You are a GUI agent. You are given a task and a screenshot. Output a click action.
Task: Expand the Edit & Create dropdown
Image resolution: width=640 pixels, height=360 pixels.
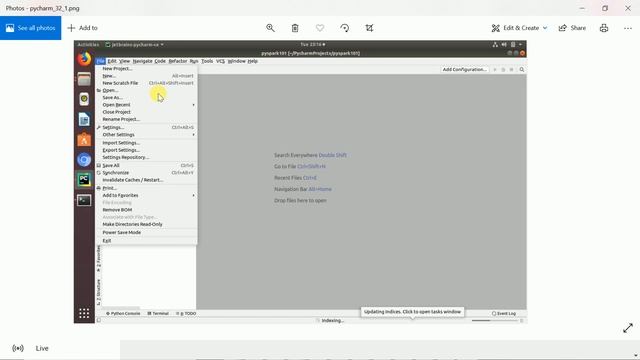[x=545, y=28]
